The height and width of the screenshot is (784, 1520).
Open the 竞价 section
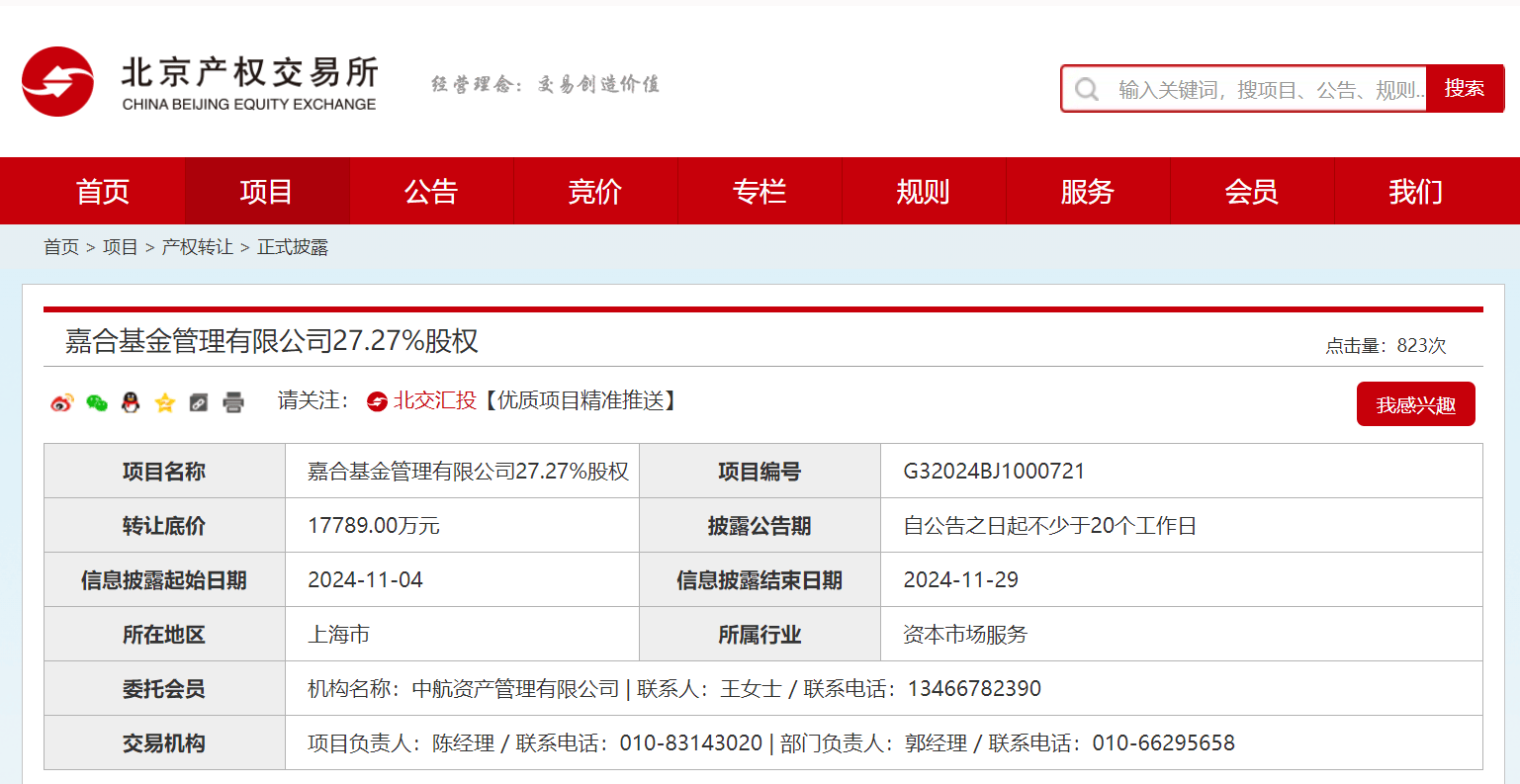coord(594,191)
